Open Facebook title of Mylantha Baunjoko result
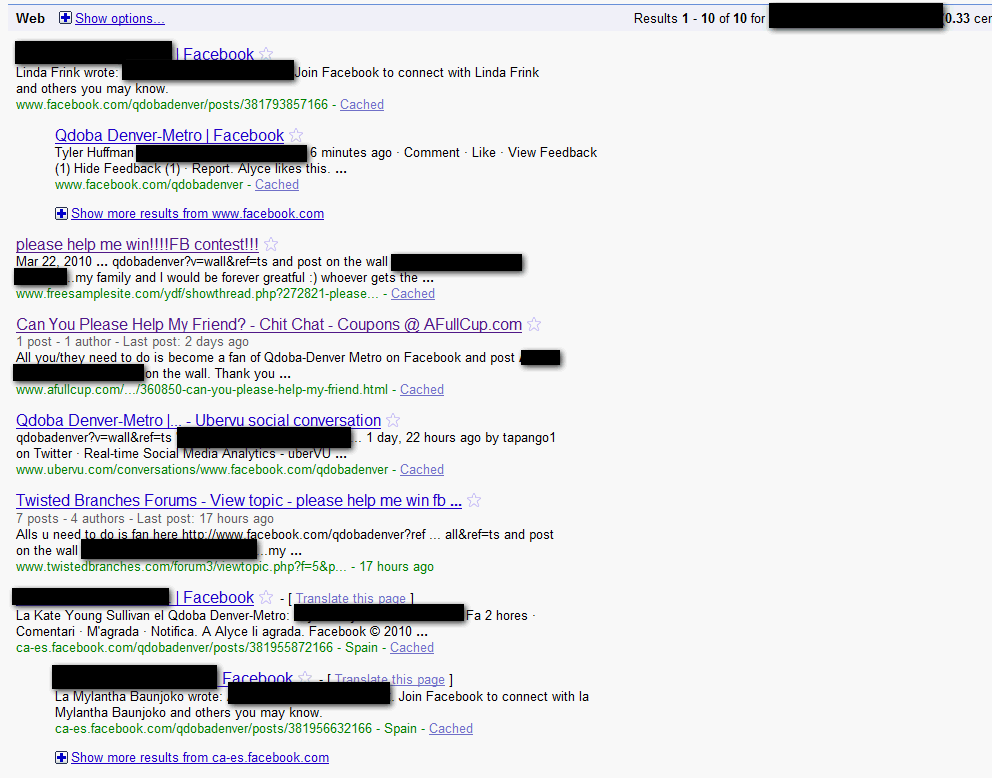This screenshot has height=778, width=992. [257, 678]
